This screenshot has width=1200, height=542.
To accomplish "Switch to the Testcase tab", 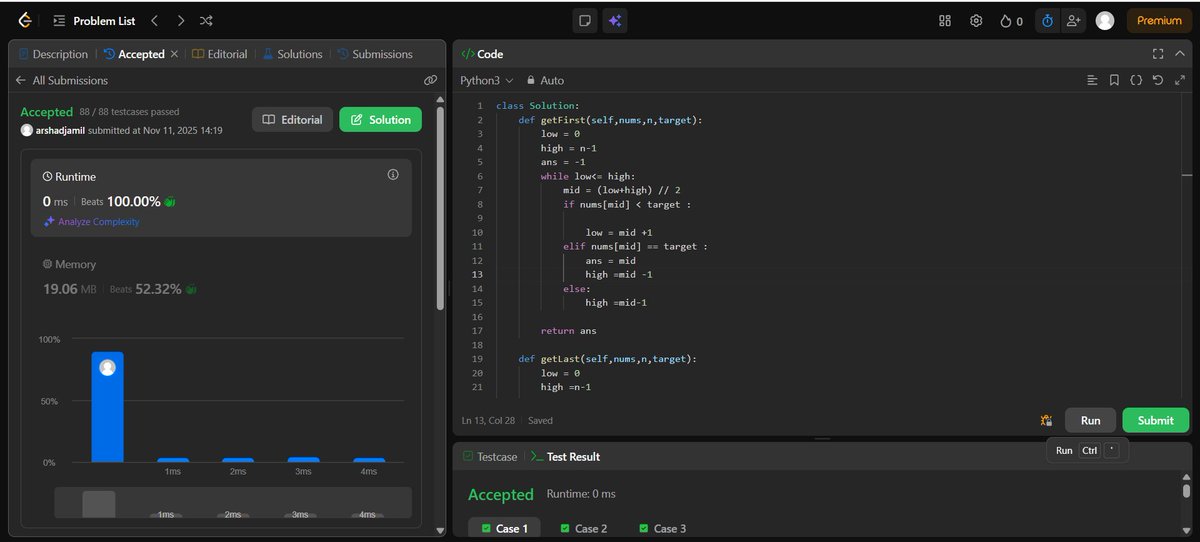I will pos(490,456).
